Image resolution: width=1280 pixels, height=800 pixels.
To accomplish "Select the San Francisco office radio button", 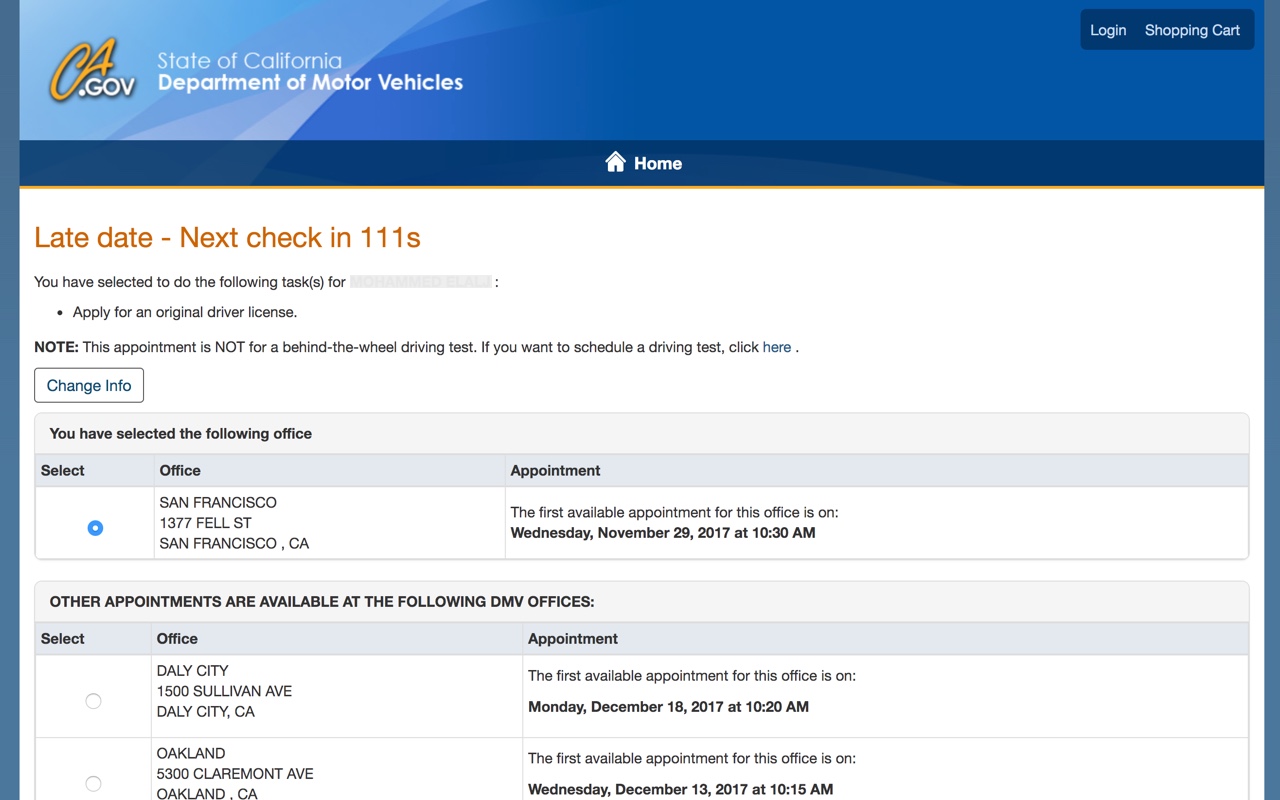I will [x=95, y=527].
